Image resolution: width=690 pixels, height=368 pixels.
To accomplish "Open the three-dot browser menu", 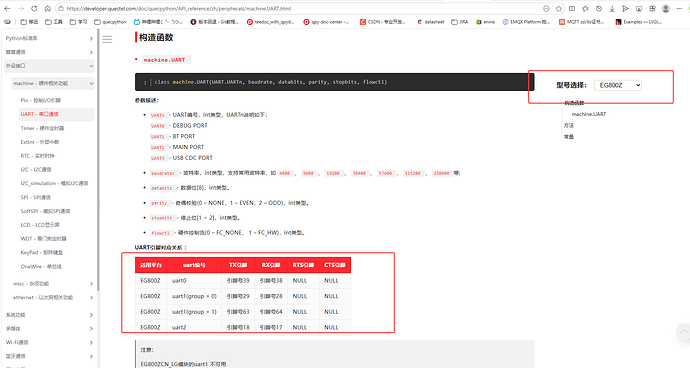I will click(x=680, y=8).
